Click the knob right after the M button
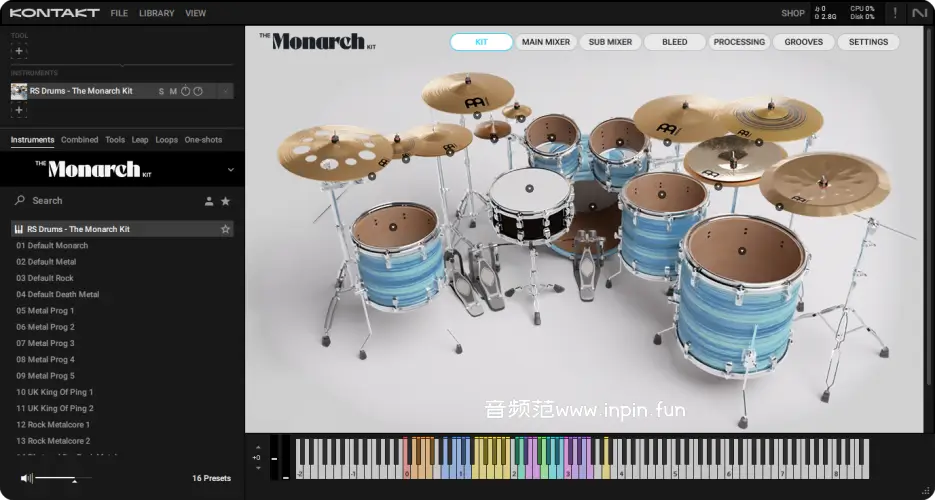The width and height of the screenshot is (935, 500). (x=185, y=91)
